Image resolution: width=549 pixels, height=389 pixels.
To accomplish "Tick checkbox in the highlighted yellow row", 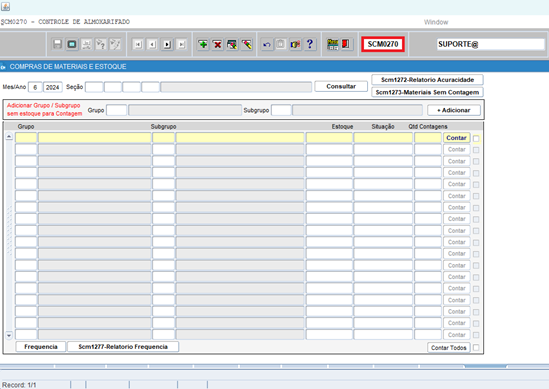I will tap(476, 139).
